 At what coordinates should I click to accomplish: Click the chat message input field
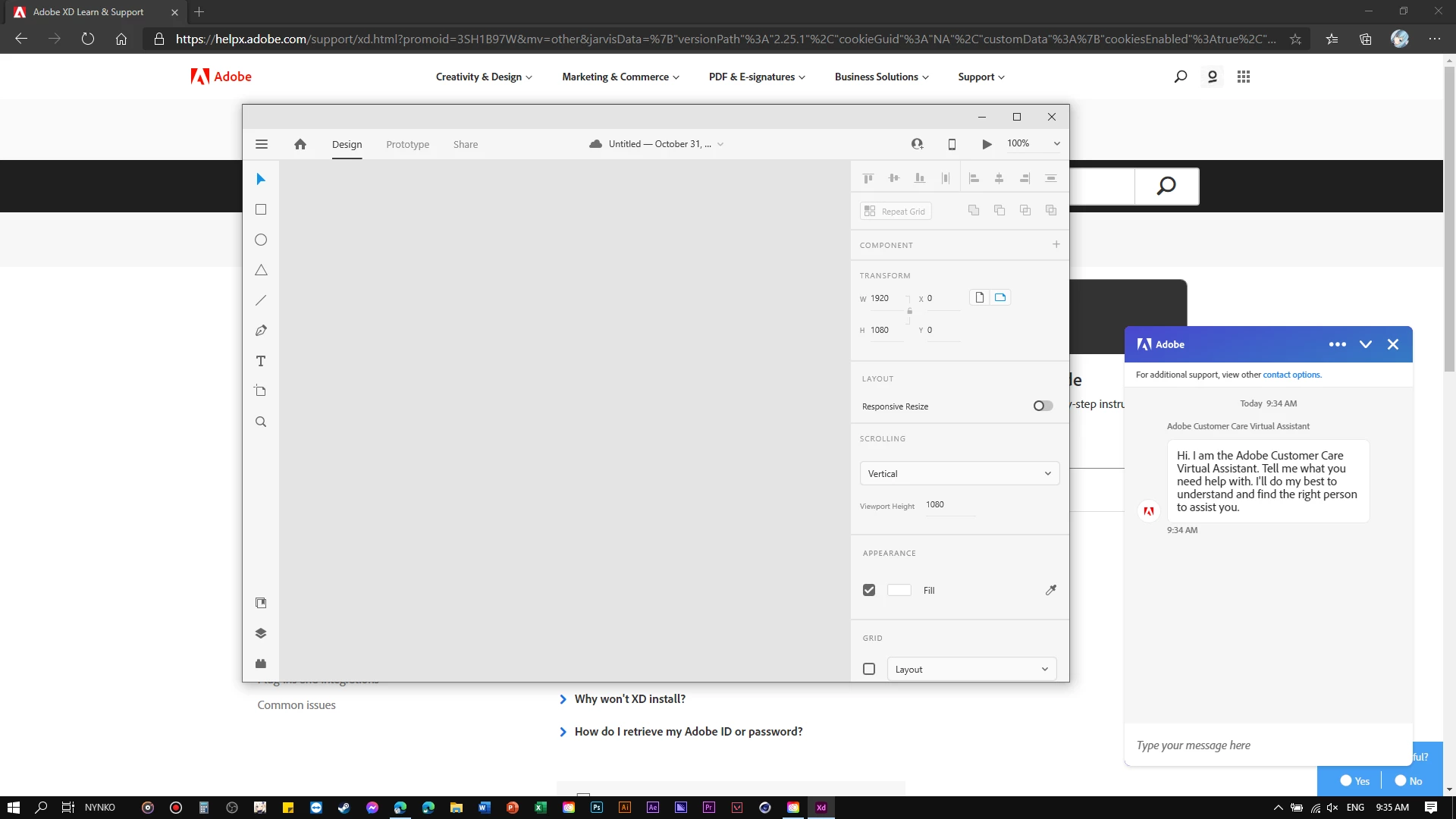pyautogui.click(x=1266, y=745)
